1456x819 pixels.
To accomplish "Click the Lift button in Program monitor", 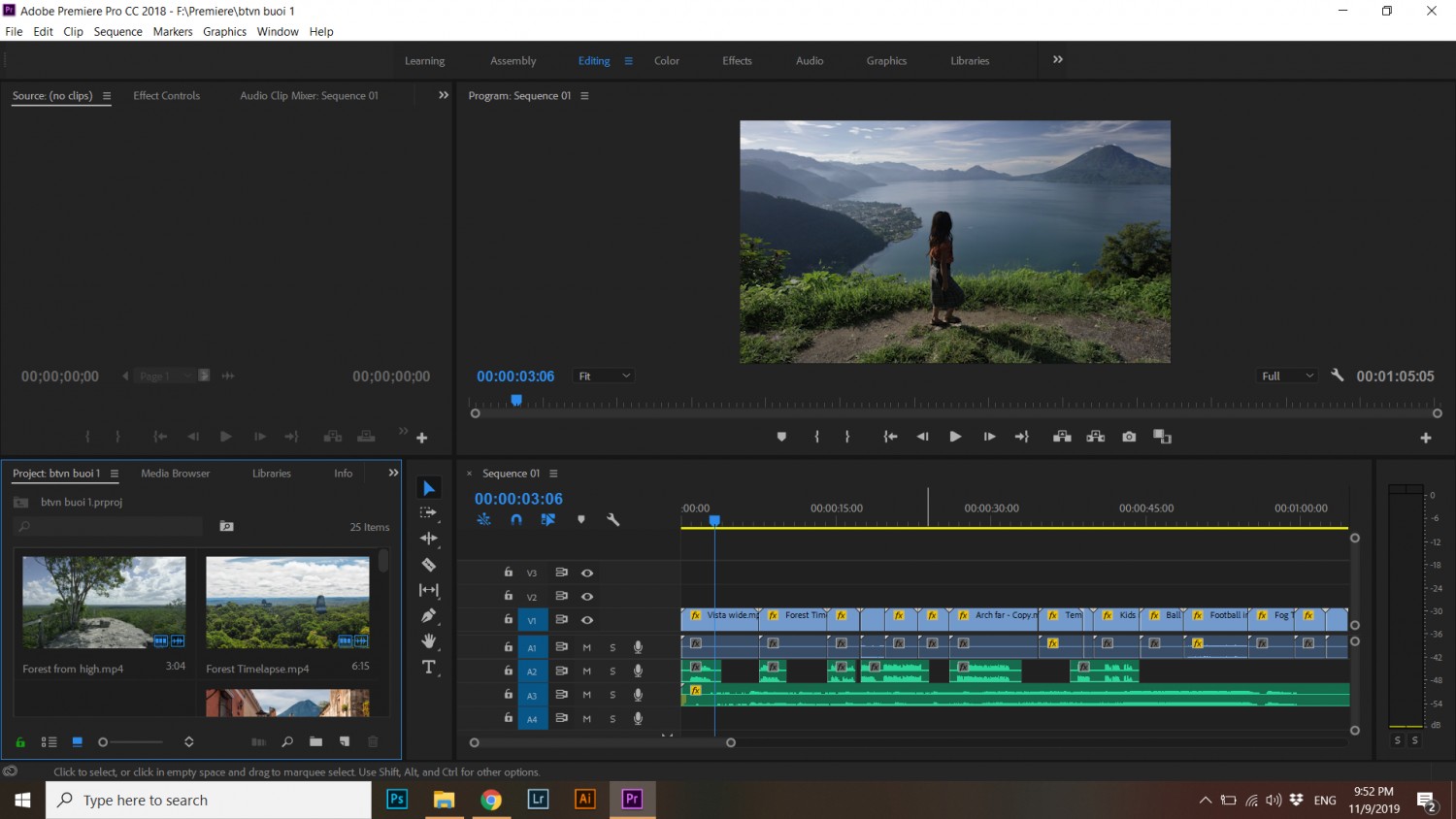I will pyautogui.click(x=1062, y=437).
